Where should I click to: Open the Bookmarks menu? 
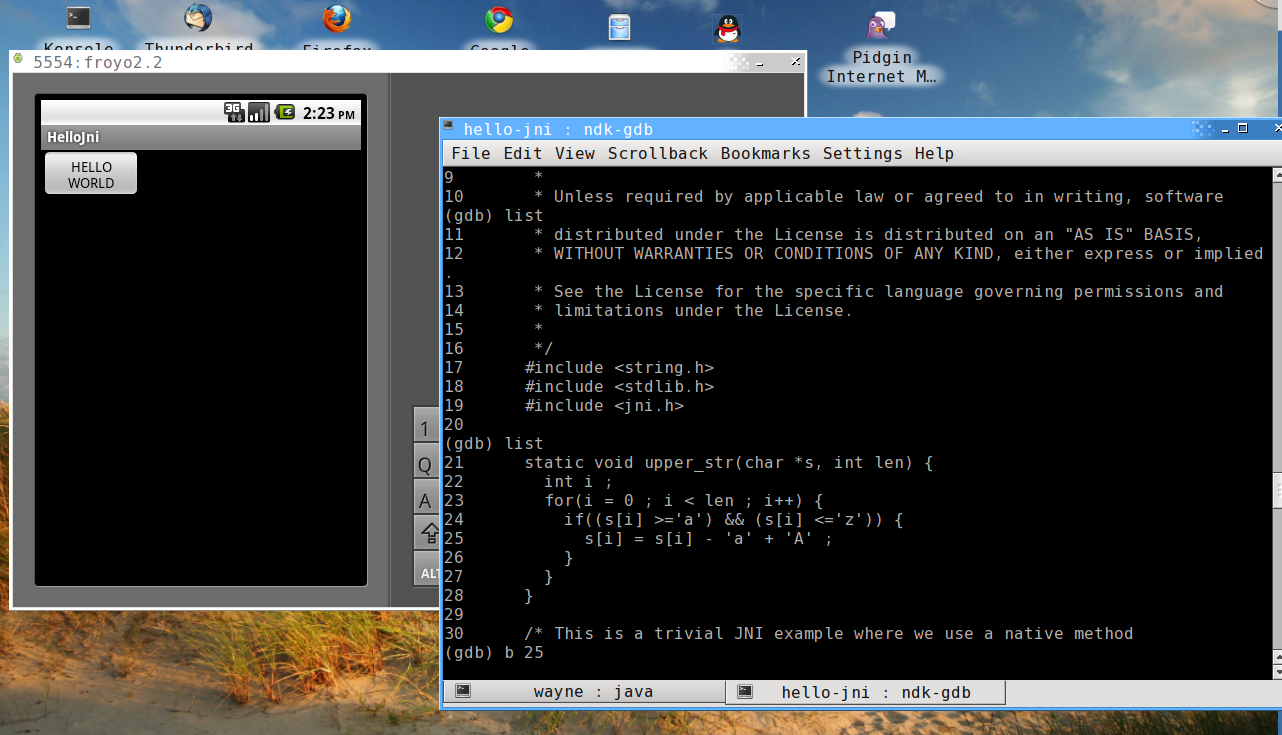767,153
